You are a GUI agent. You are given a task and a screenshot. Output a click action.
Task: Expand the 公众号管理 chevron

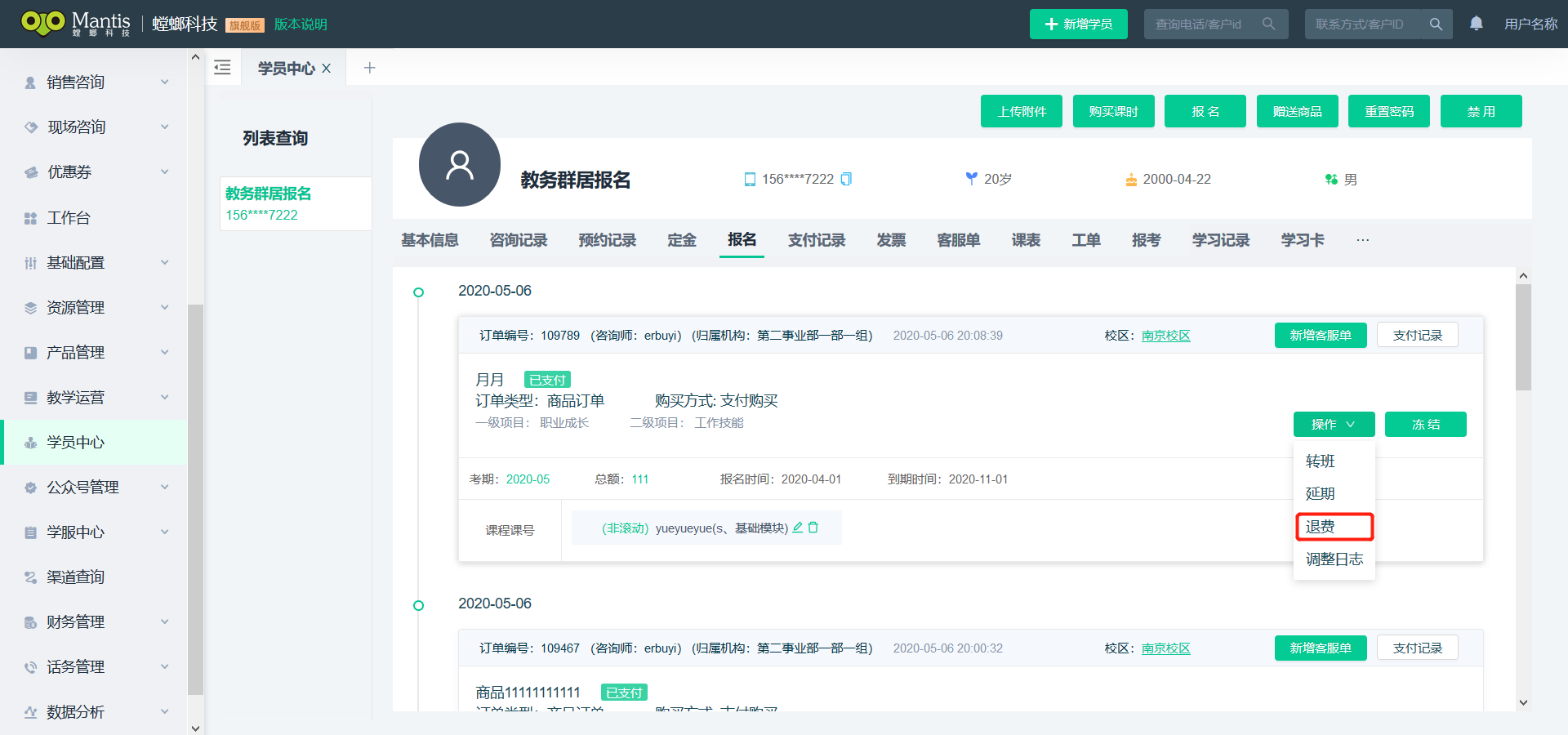point(164,487)
